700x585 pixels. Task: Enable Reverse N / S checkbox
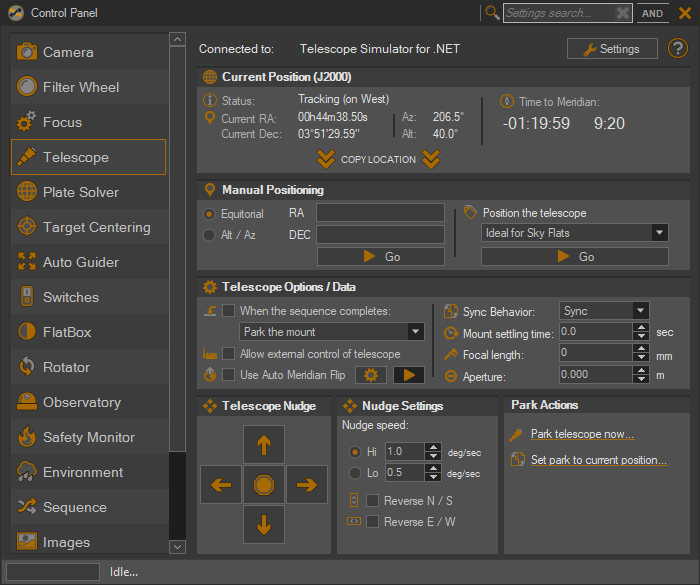[x=372, y=501]
